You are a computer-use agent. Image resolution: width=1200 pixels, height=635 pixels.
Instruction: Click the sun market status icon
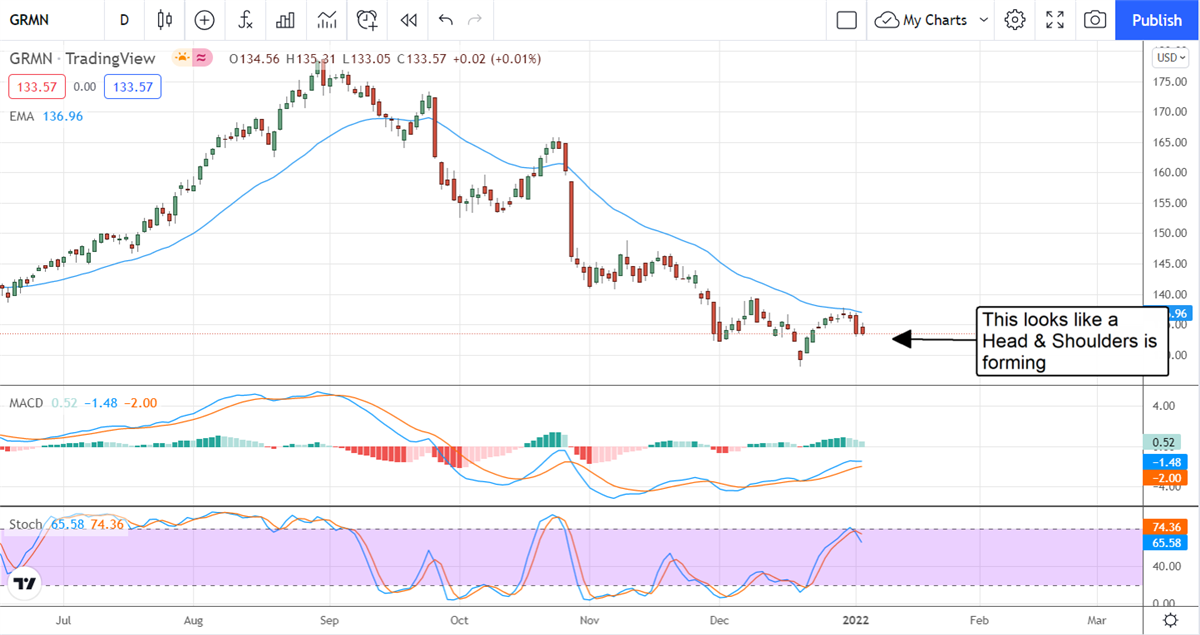(182, 58)
